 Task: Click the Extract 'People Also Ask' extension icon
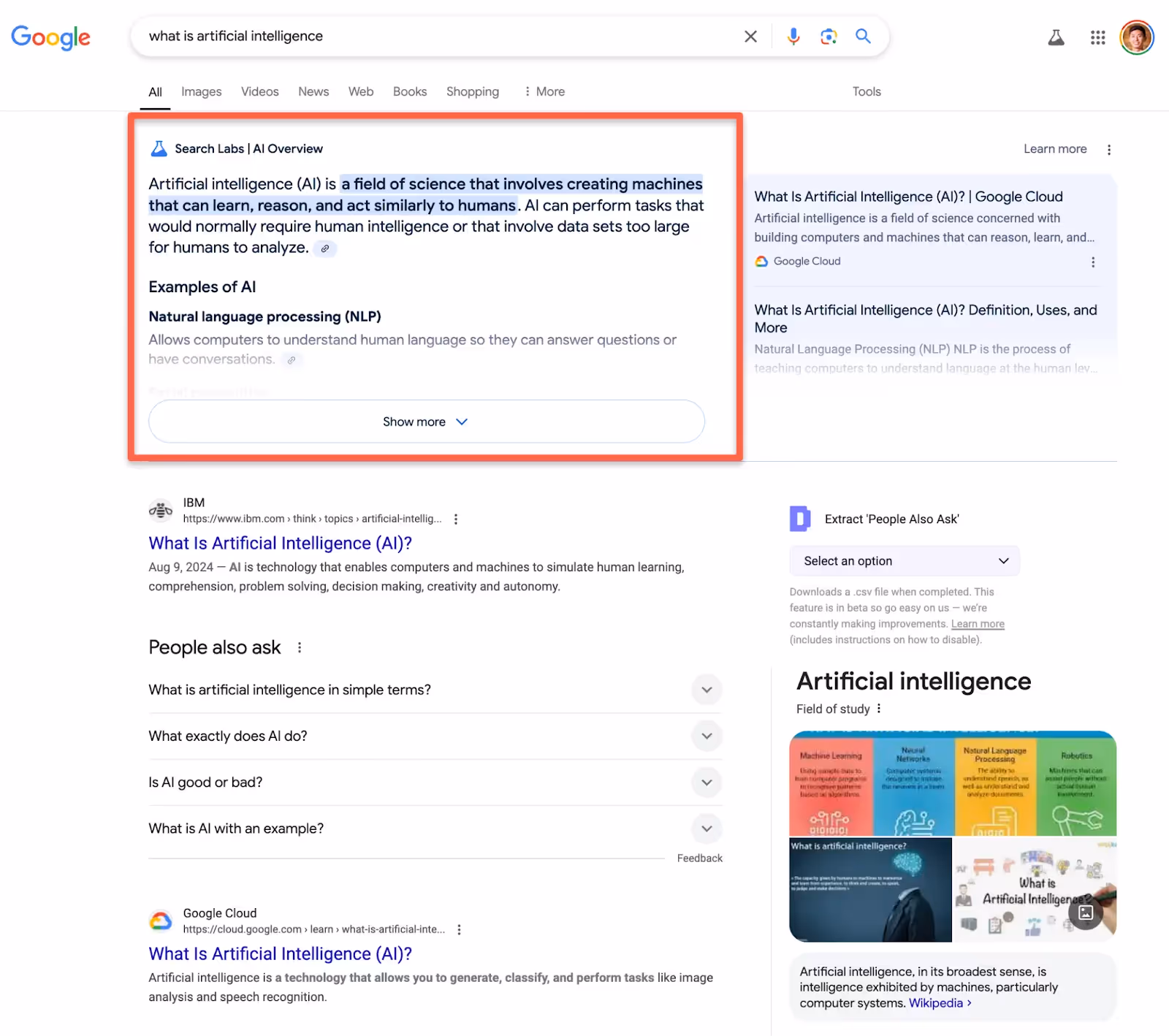click(x=801, y=519)
